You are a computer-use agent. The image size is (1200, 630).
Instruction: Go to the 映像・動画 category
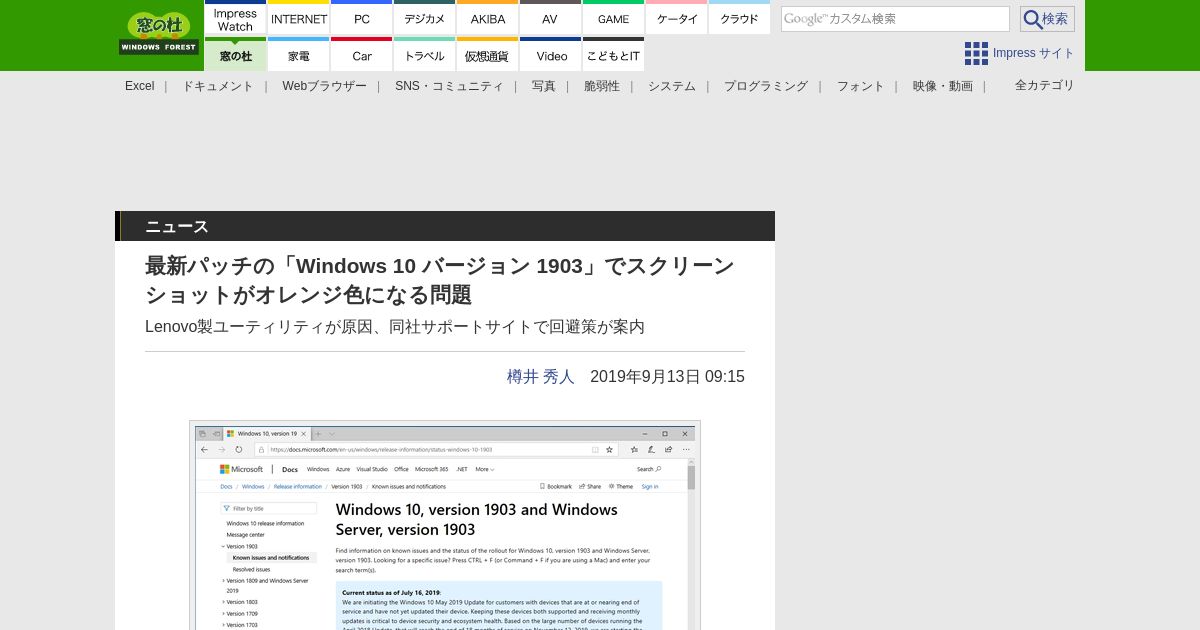[x=943, y=86]
